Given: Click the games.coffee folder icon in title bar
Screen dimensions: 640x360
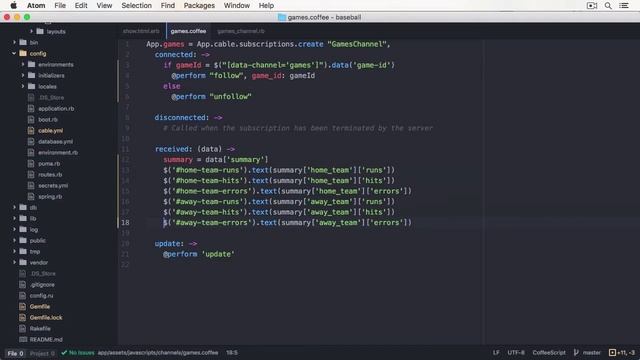Looking at the screenshot, I should click(282, 17).
